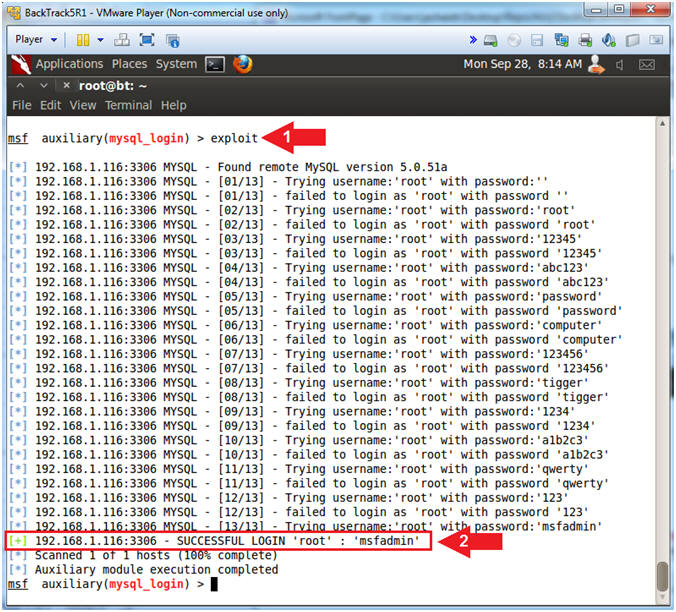Click the floppy drive device icon

(x=537, y=41)
